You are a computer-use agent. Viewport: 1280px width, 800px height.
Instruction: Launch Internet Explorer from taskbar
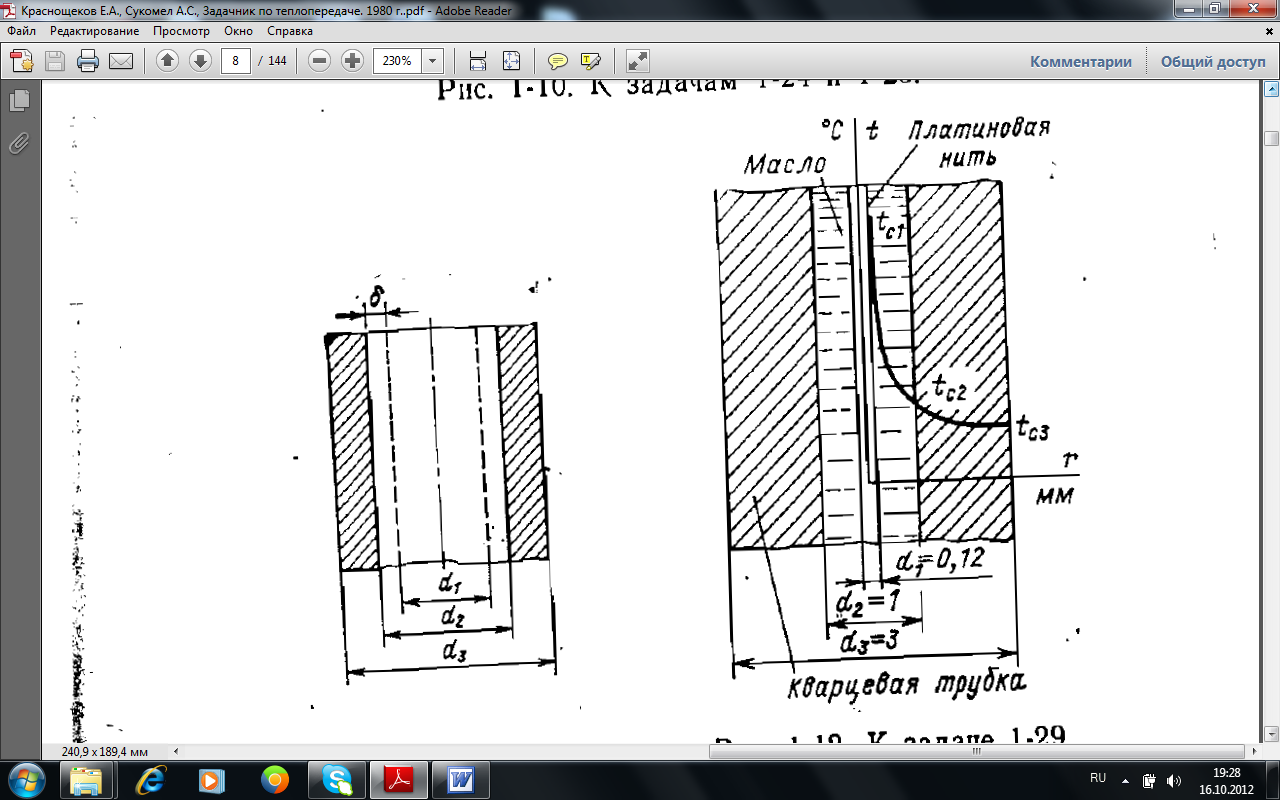152,779
